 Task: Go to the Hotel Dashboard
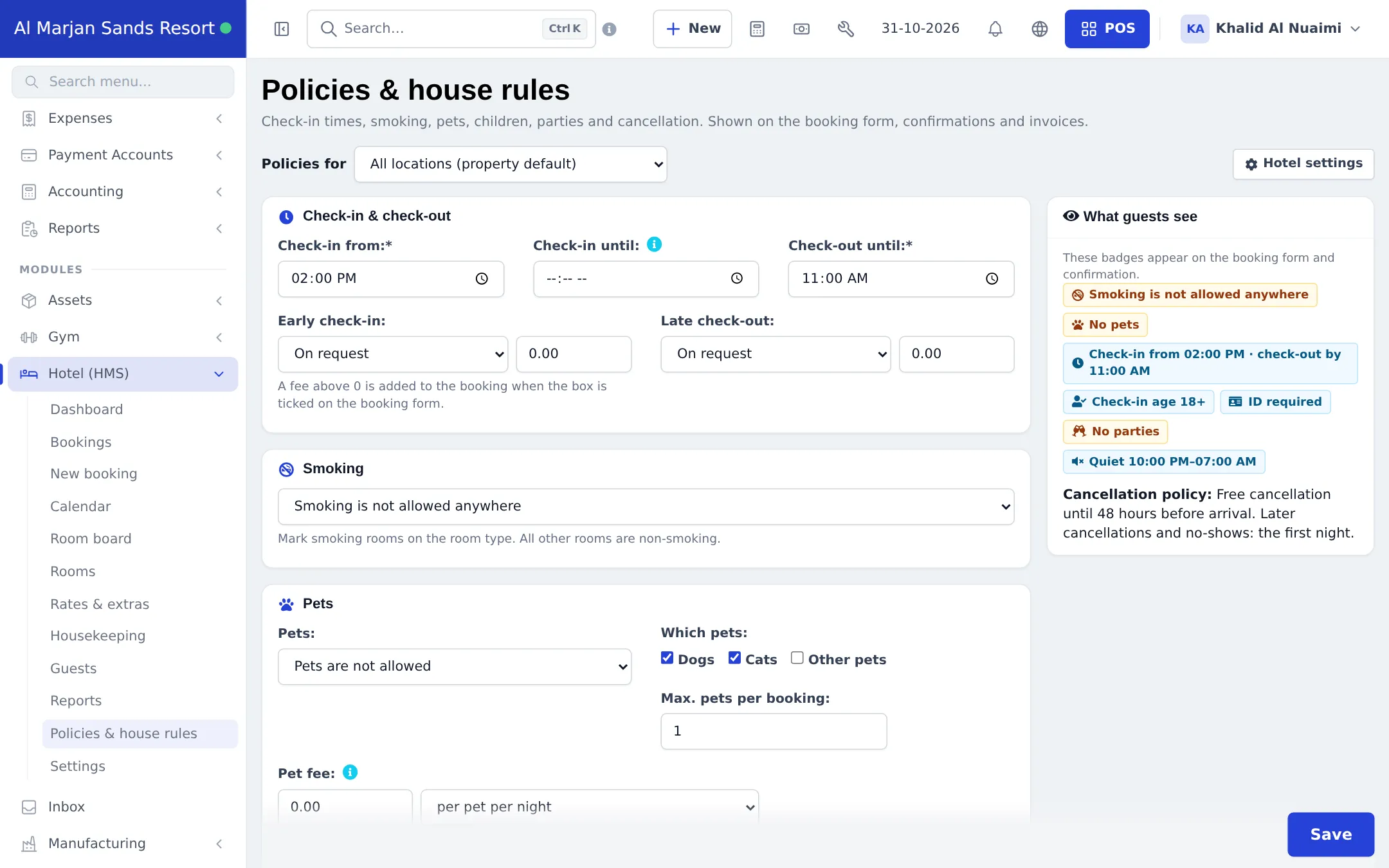86,410
